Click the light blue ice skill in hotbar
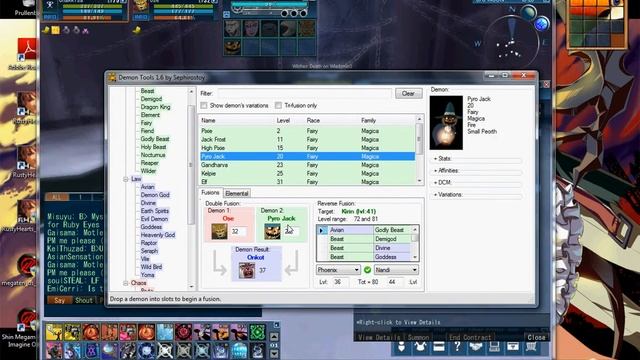 coord(165,332)
